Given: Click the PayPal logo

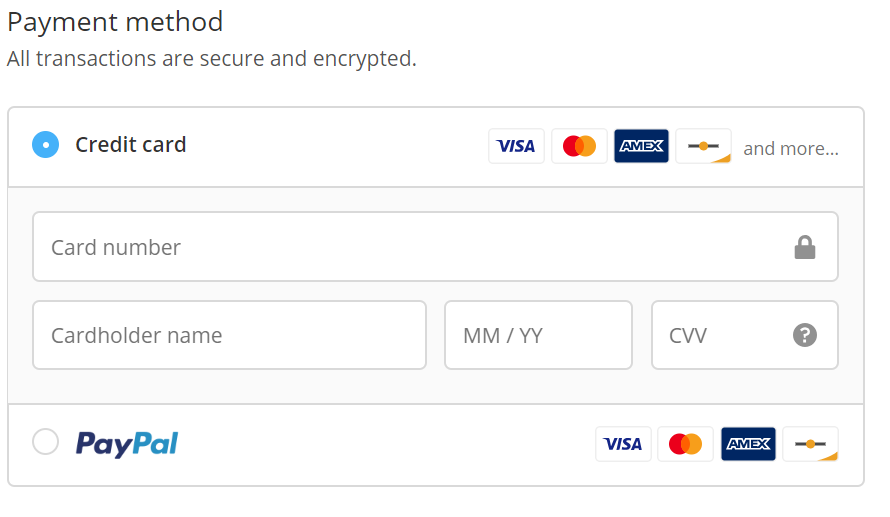Looking at the screenshot, I should [x=127, y=444].
